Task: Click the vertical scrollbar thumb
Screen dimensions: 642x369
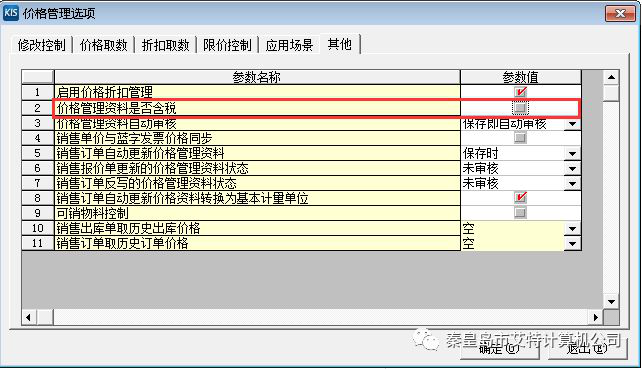Action: pyautogui.click(x=611, y=93)
